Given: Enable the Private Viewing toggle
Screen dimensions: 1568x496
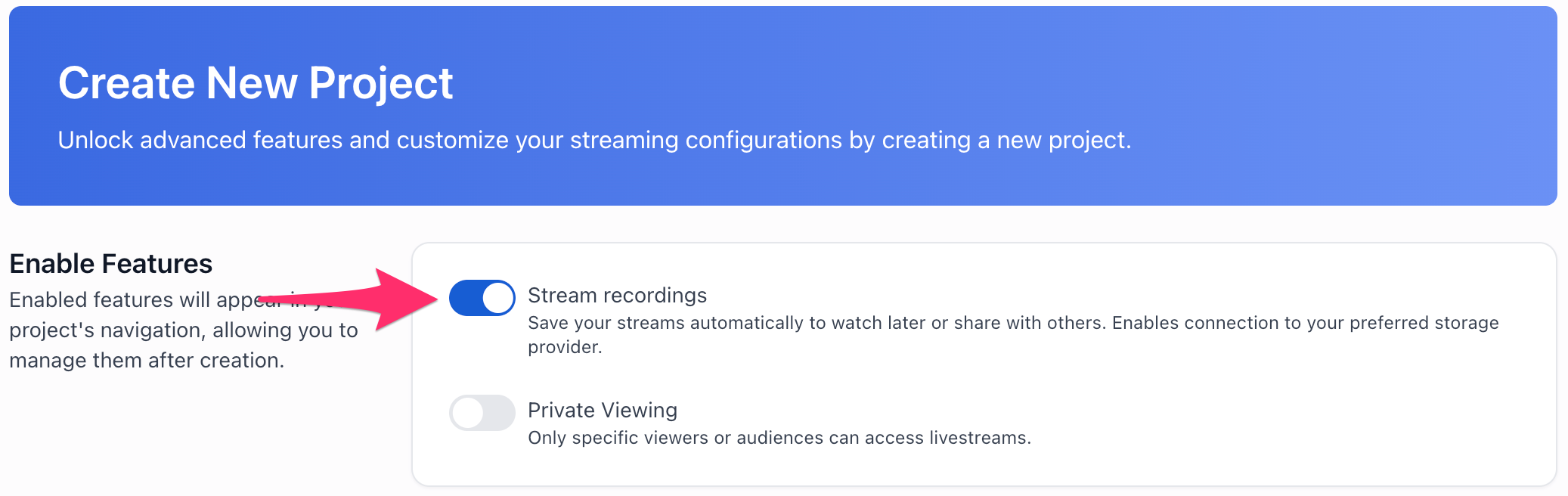Looking at the screenshot, I should pos(482,413).
